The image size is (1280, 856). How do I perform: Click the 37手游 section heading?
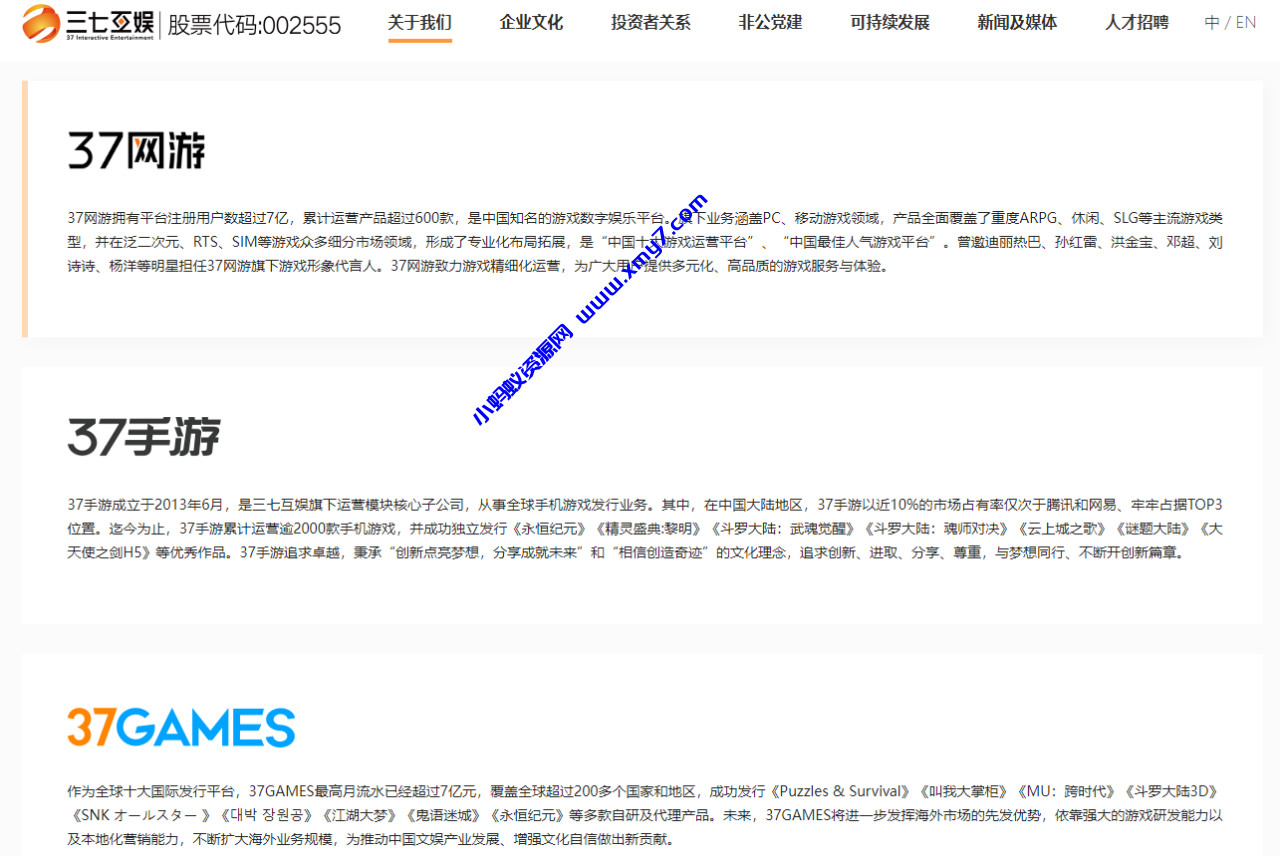[x=143, y=436]
